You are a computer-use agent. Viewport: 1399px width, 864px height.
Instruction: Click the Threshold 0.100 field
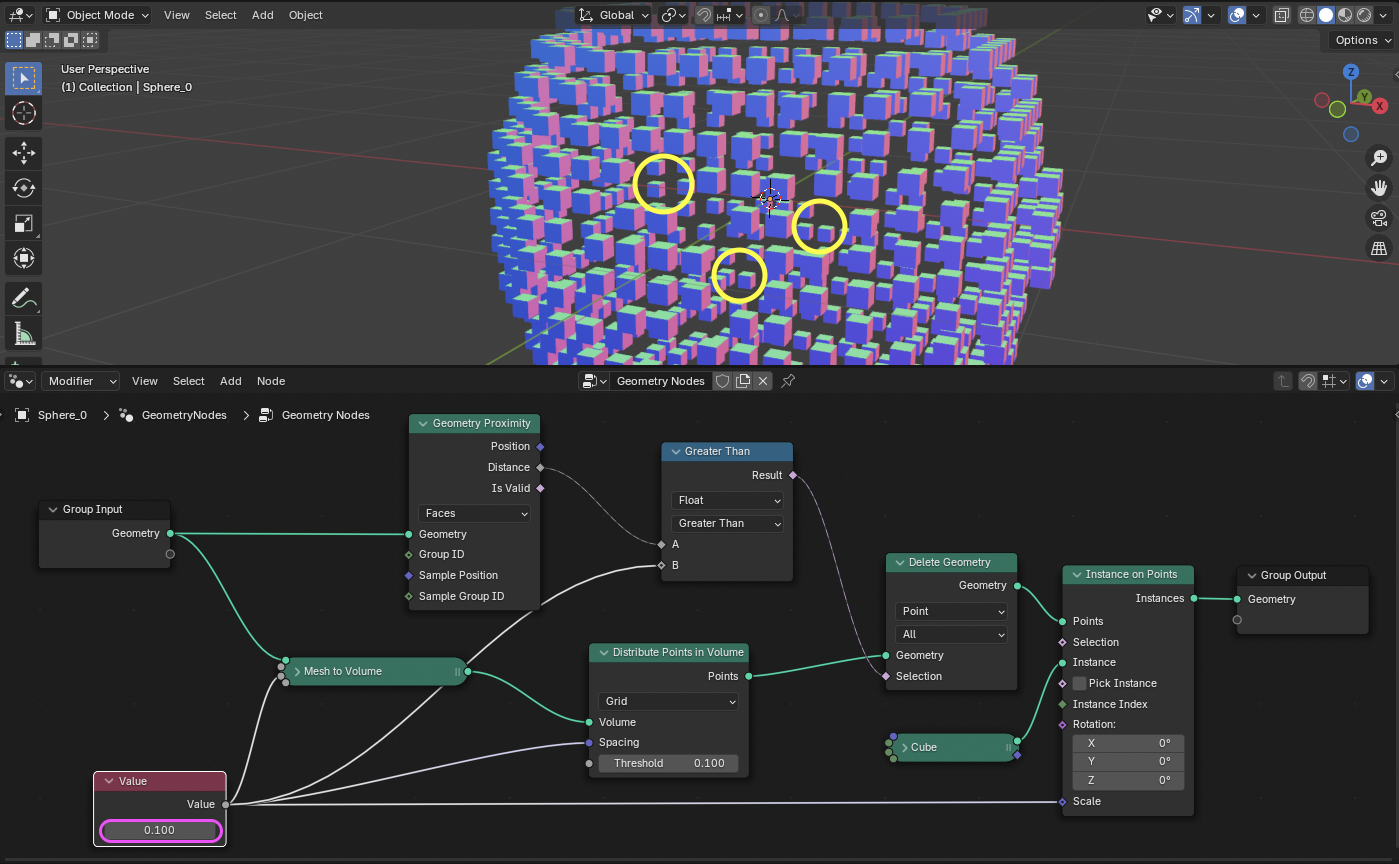pos(668,763)
